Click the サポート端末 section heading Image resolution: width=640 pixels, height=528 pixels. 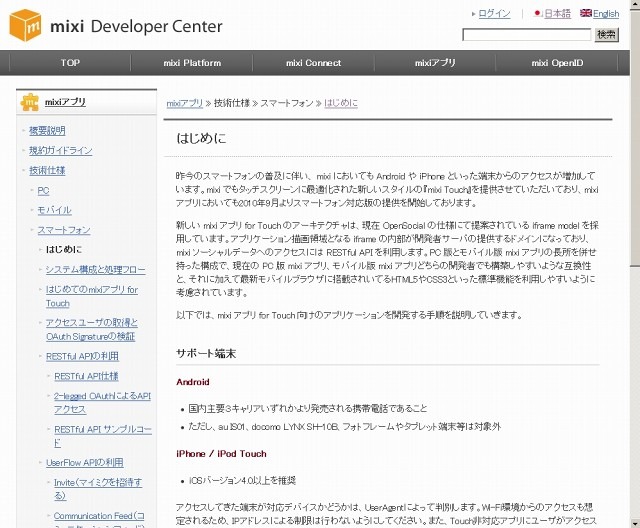point(206,353)
